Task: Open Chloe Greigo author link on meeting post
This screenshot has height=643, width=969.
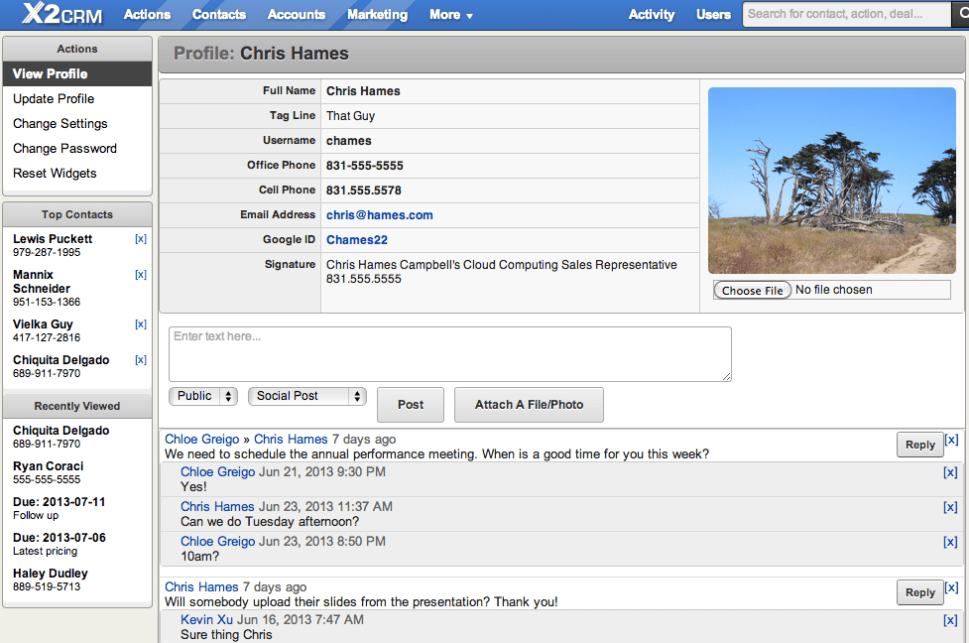Action: pos(201,439)
